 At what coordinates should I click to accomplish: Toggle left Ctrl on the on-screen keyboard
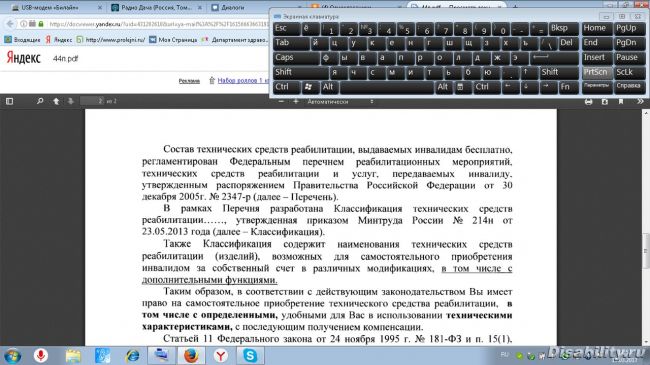click(x=286, y=87)
